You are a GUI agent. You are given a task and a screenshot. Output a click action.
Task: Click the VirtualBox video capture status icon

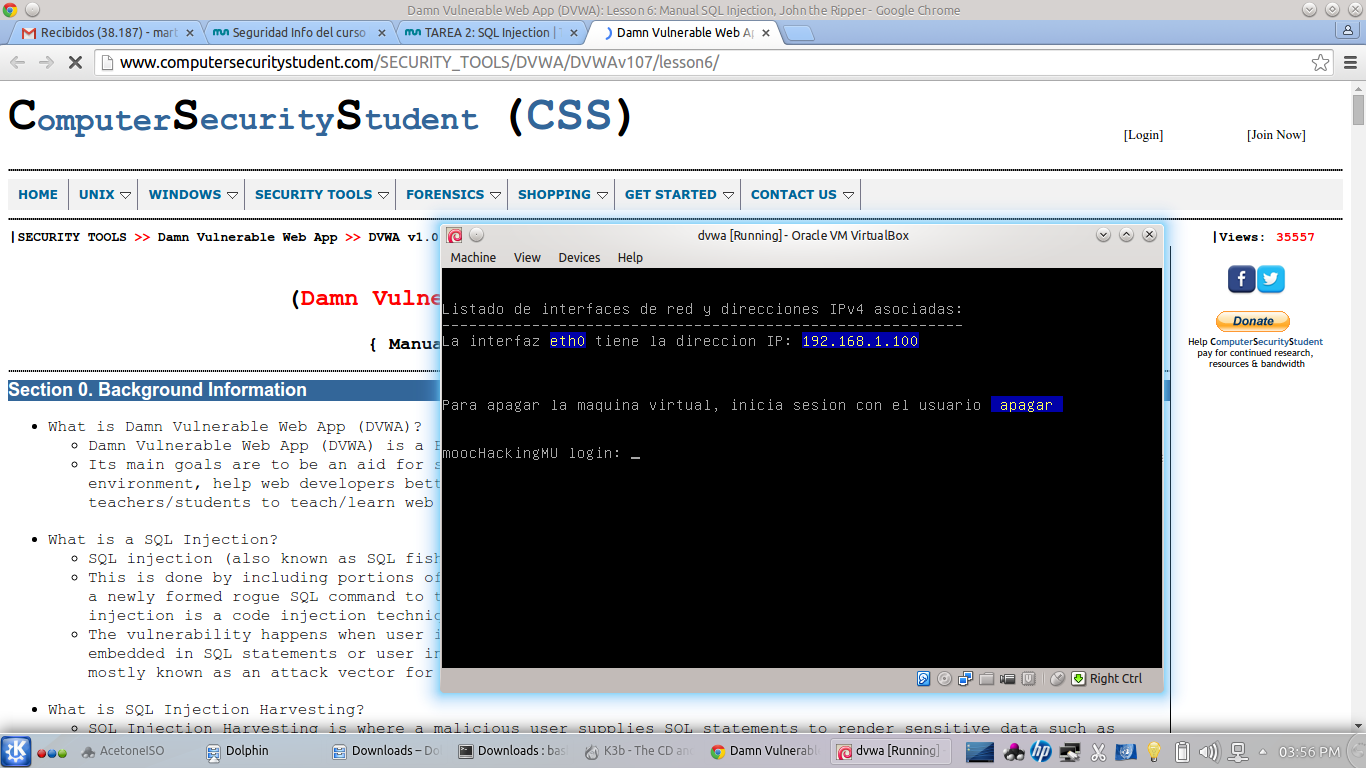click(1008, 679)
